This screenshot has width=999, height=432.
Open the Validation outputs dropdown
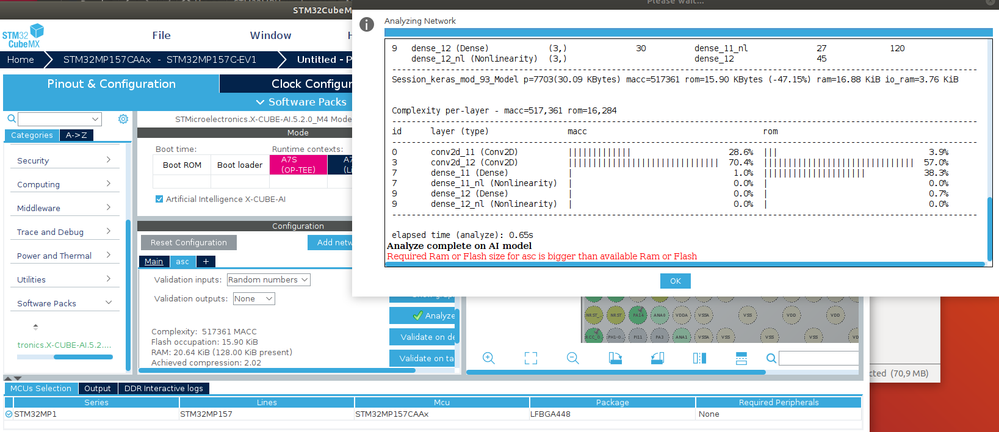pos(254,298)
